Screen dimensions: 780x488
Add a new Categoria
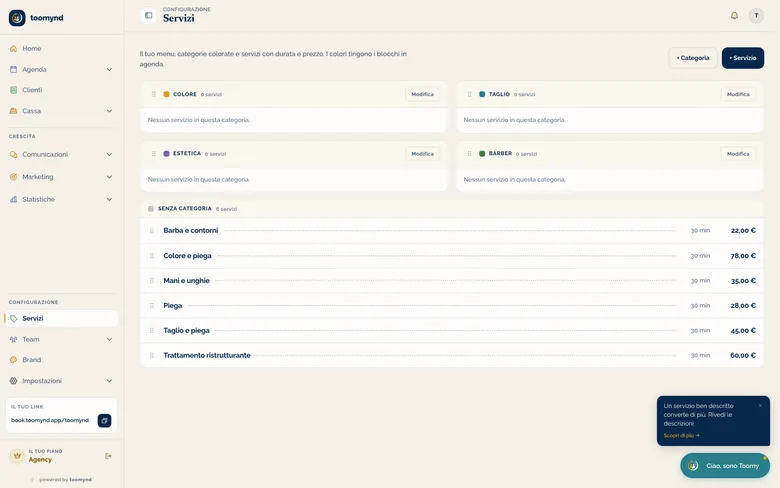click(693, 58)
